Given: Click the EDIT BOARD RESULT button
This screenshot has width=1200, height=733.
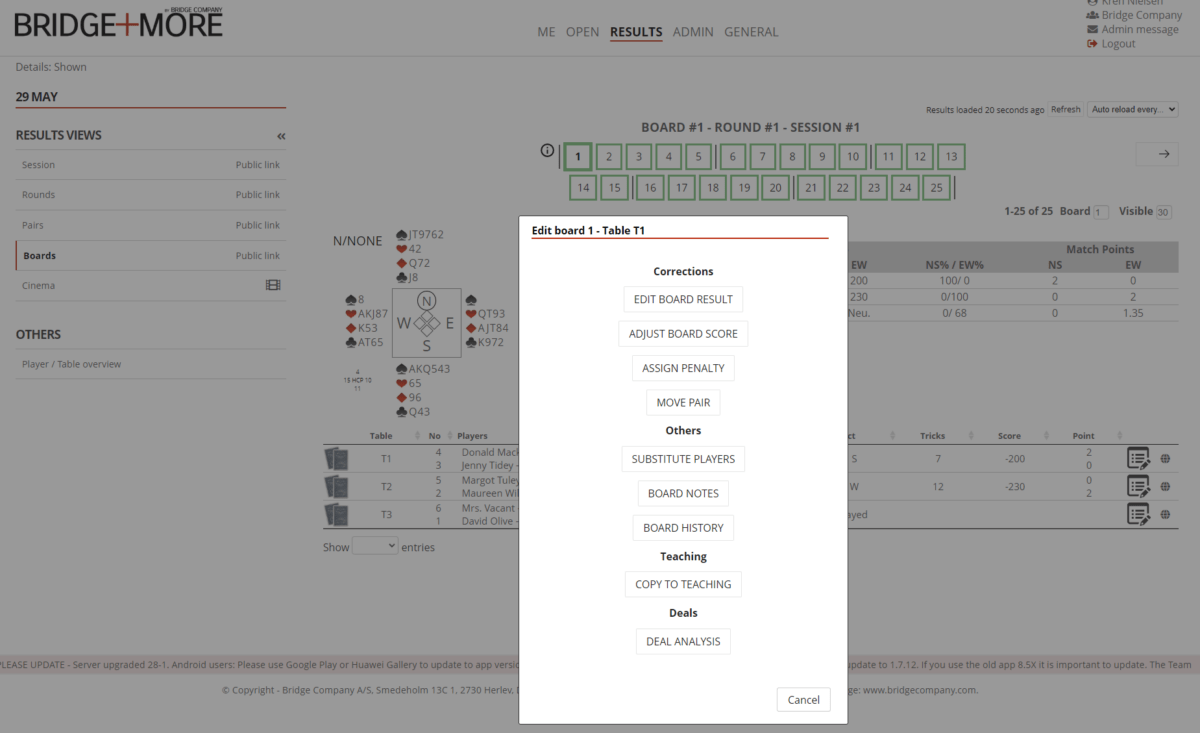Looking at the screenshot, I should [683, 299].
